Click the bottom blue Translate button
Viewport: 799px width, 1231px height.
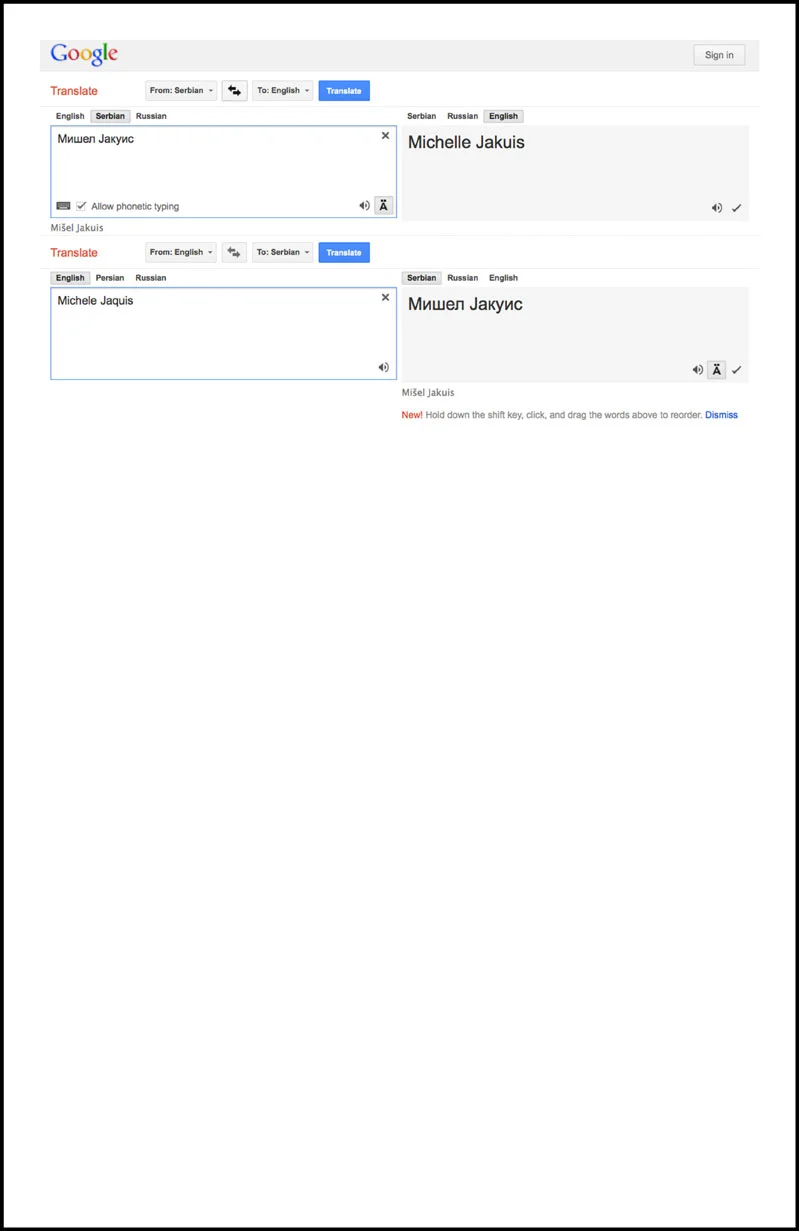(x=344, y=253)
